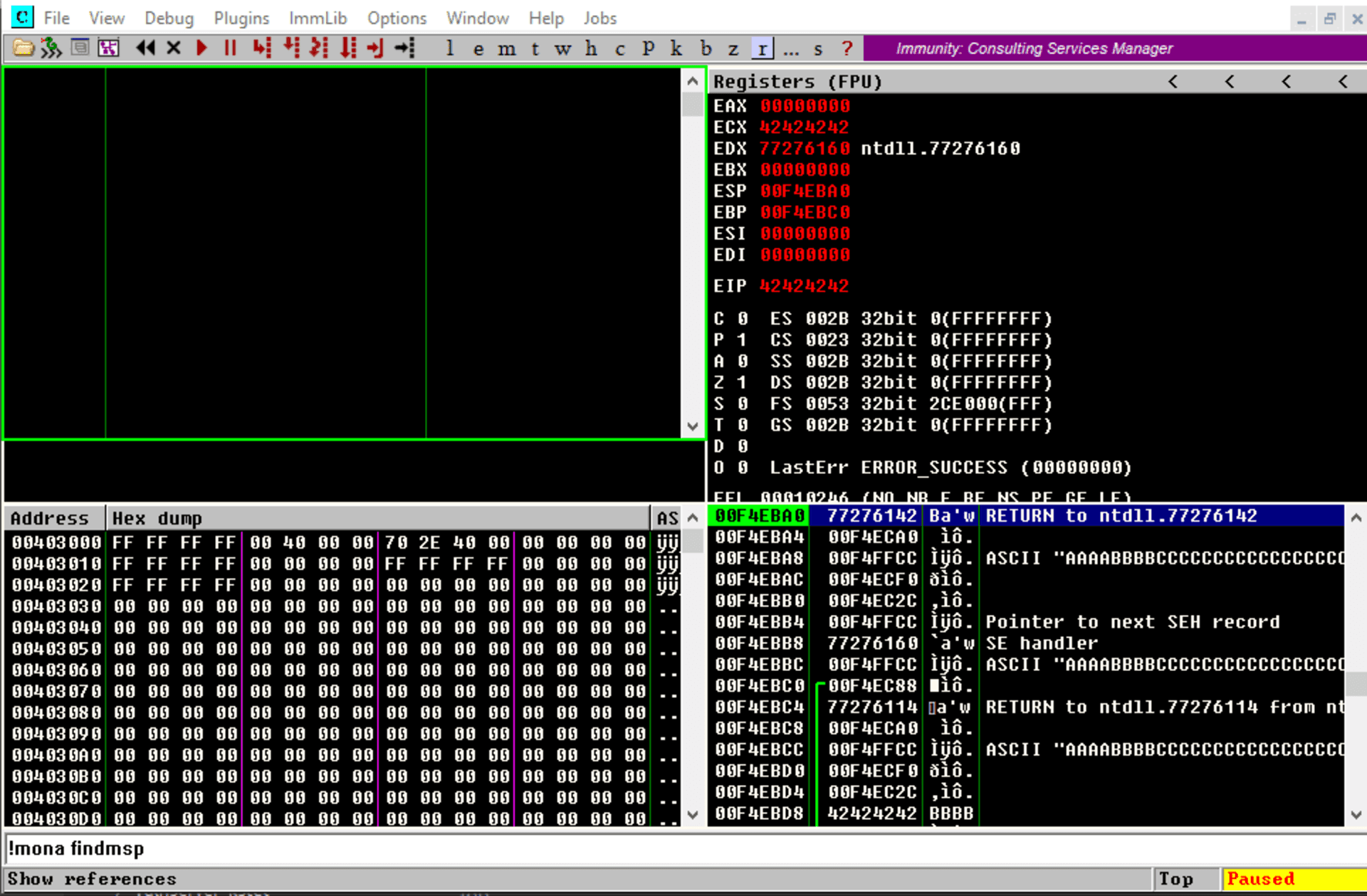
Task: Show Executable modules with 'e' button
Action: [x=478, y=48]
